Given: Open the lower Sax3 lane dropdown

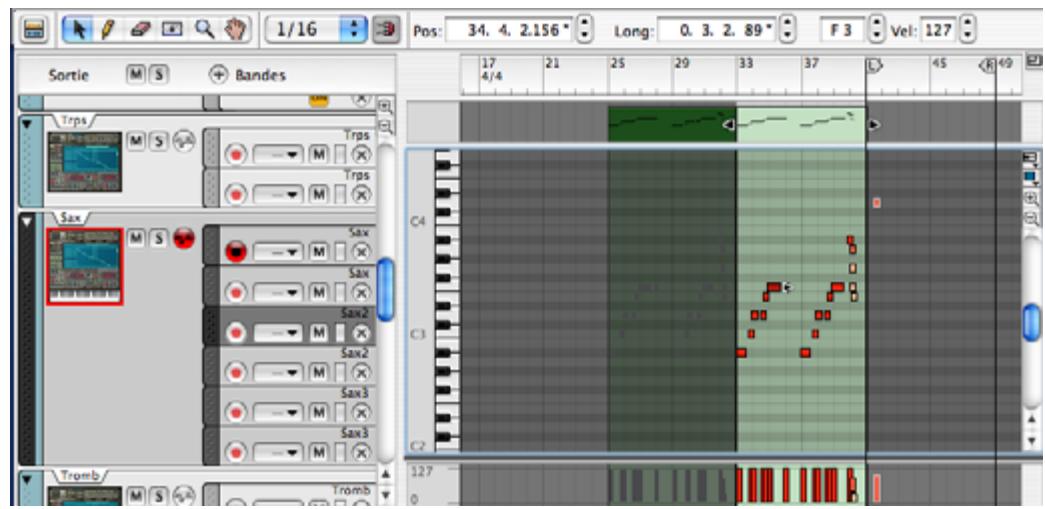Looking at the screenshot, I should click(x=278, y=454).
